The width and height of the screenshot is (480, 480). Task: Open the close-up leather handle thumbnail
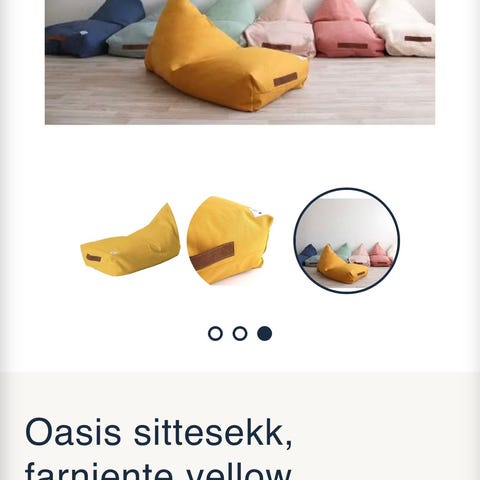click(230, 240)
